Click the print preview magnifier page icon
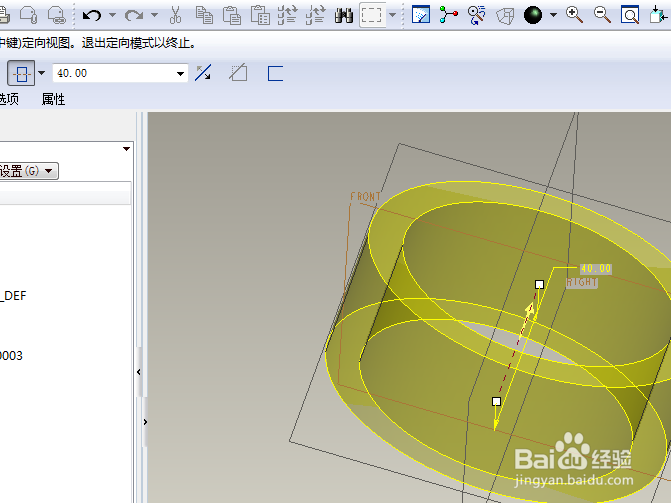 coord(29,15)
